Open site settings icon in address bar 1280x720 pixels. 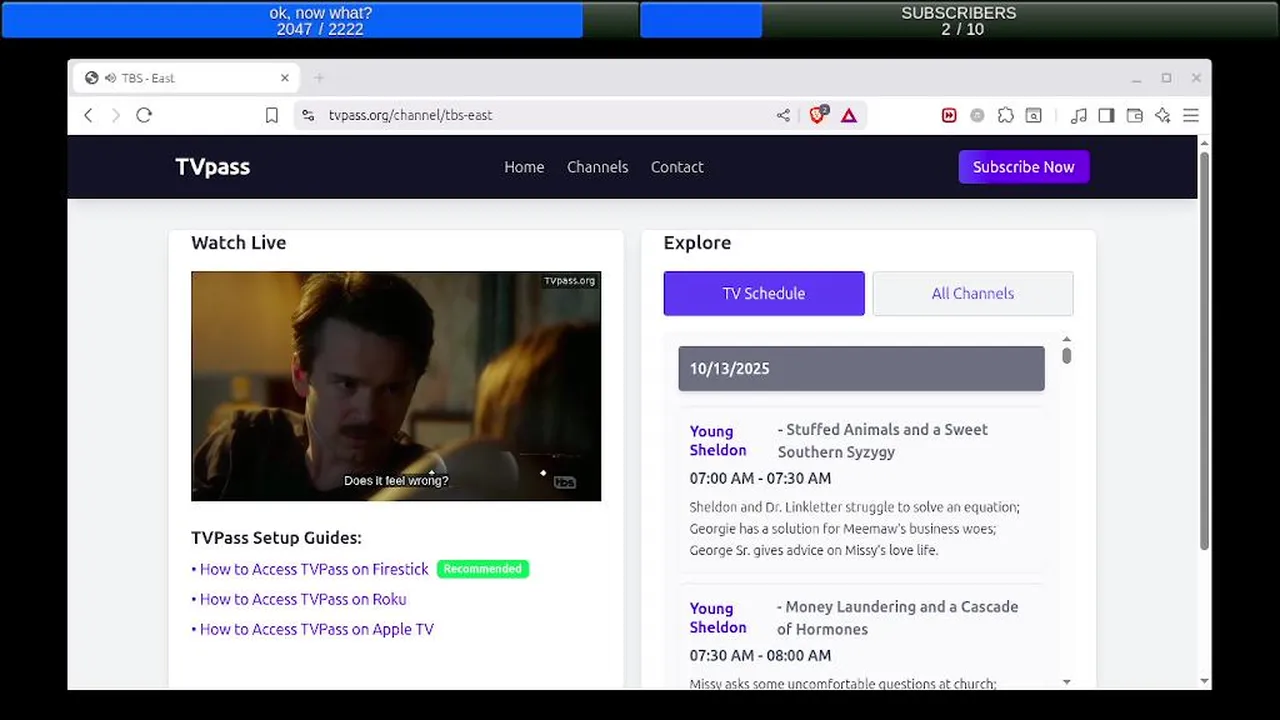(308, 115)
